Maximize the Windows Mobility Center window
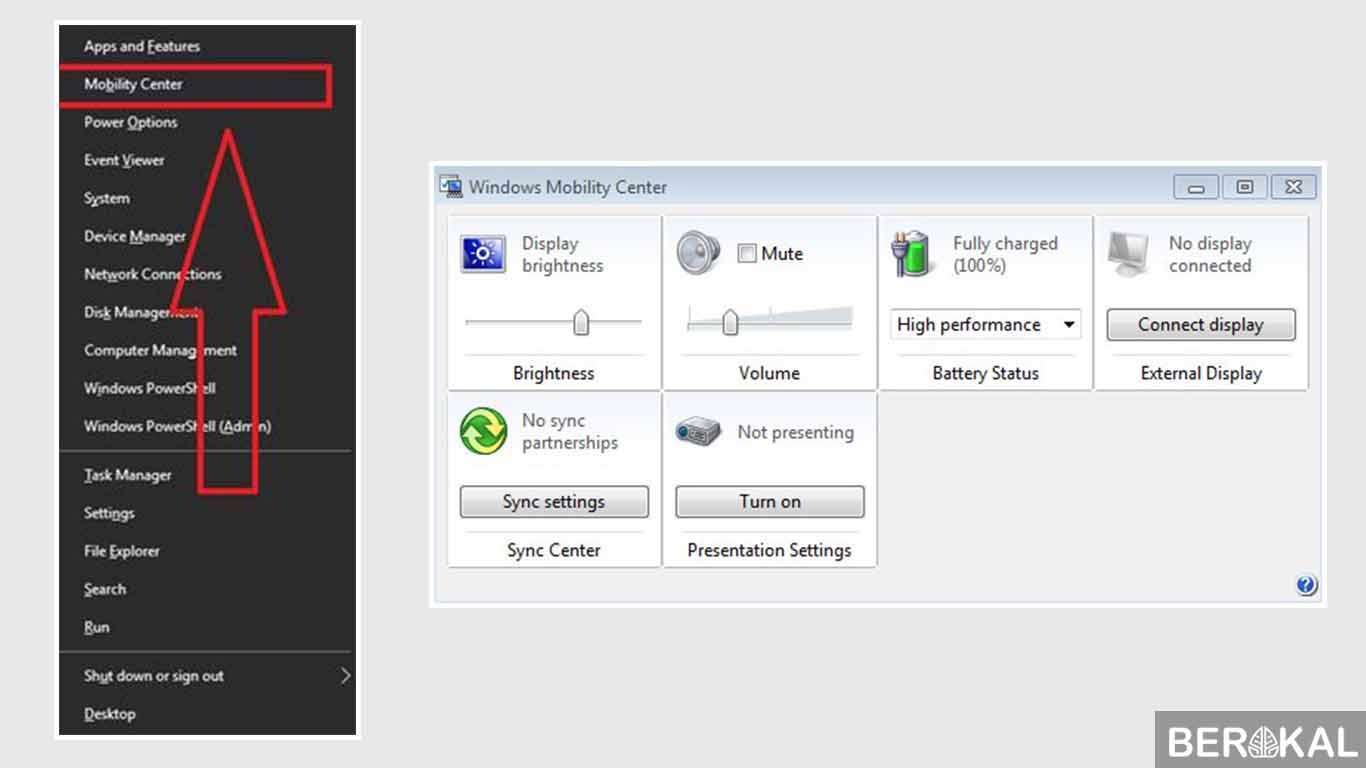1366x768 pixels. point(1244,187)
